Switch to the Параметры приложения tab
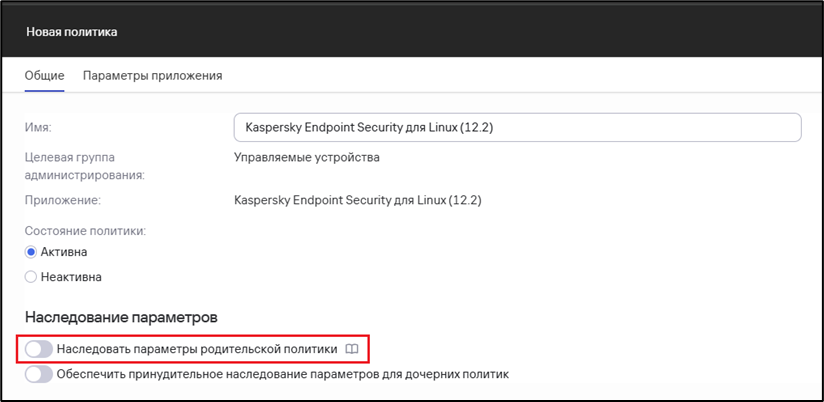824x402 pixels. pos(152,76)
